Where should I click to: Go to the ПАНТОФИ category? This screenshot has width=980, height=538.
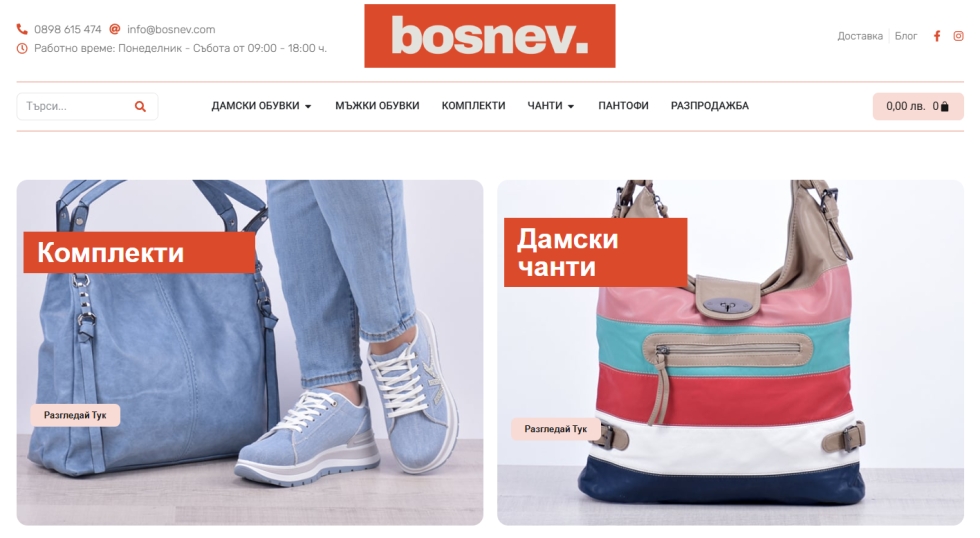pyautogui.click(x=623, y=106)
